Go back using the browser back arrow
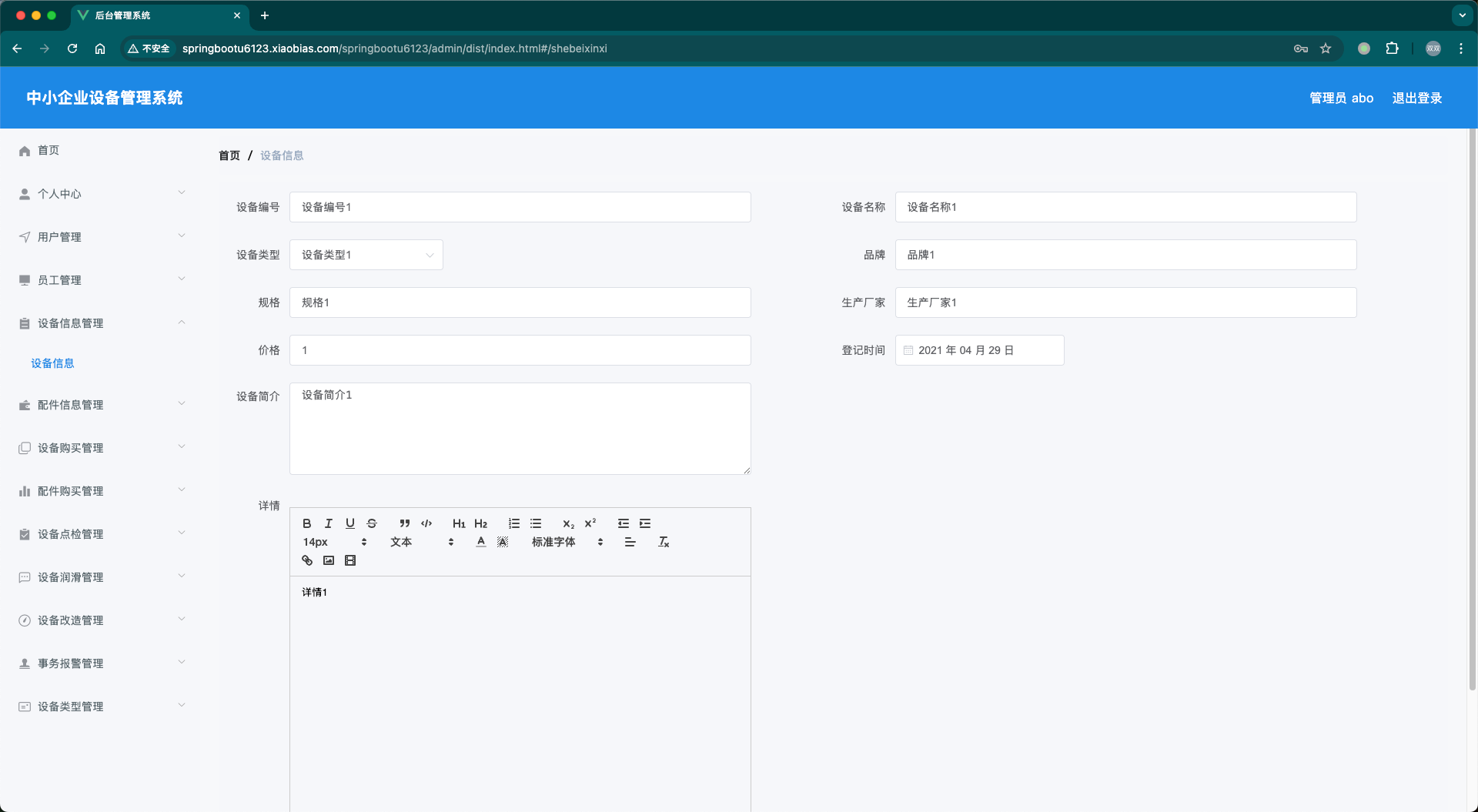This screenshot has height=812, width=1478. click(17, 48)
